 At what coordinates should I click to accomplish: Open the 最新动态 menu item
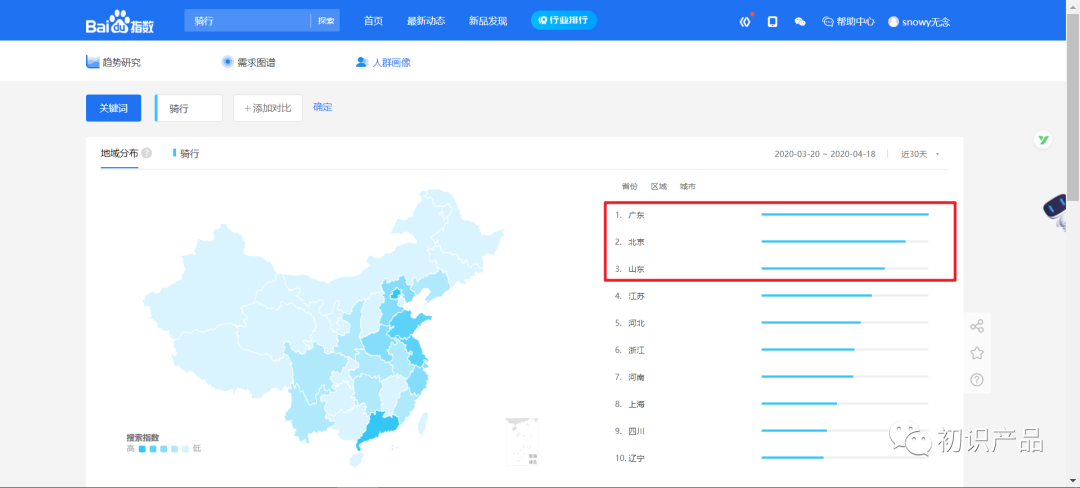click(x=426, y=21)
